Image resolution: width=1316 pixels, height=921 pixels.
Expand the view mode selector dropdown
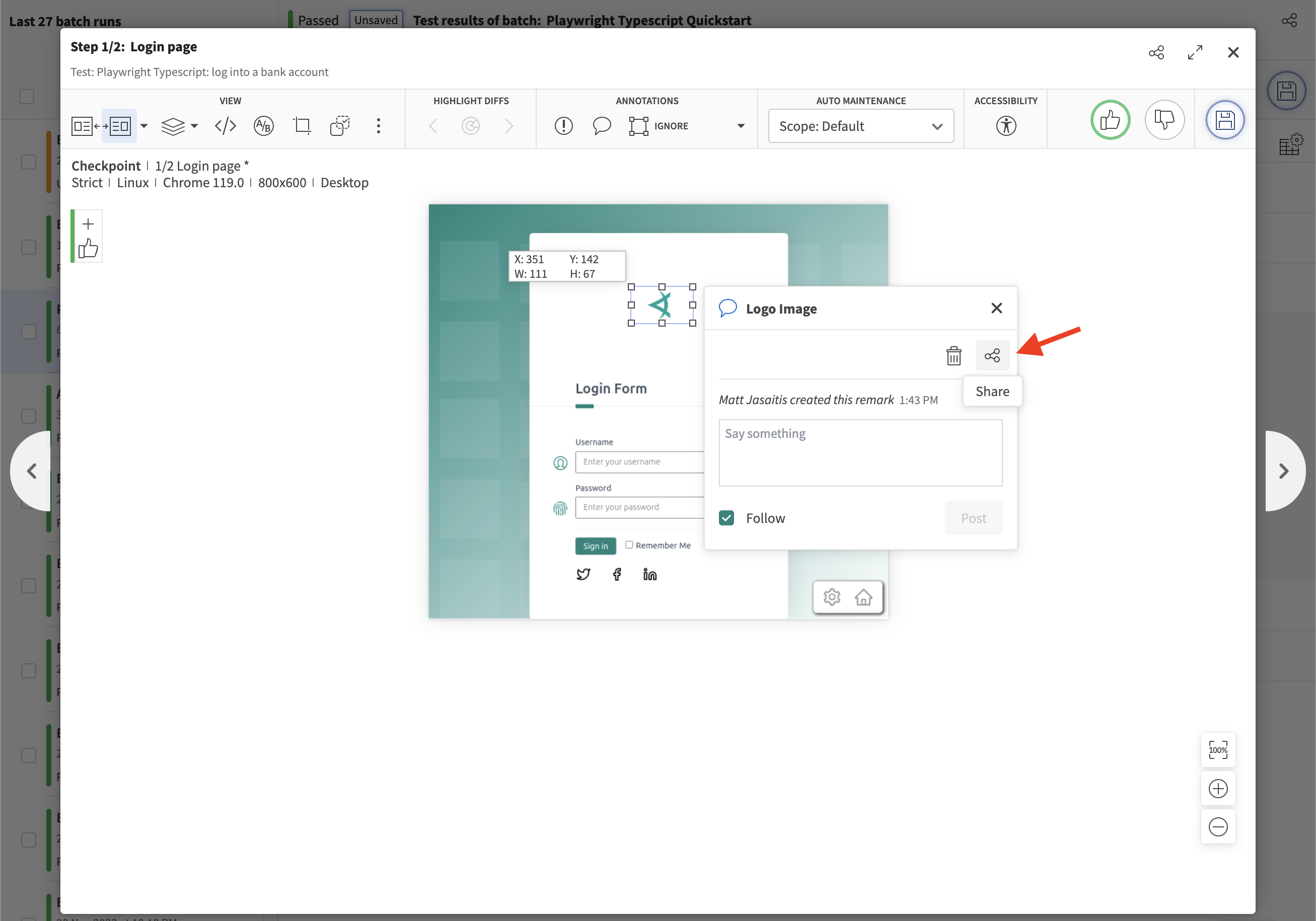pyautogui.click(x=143, y=126)
